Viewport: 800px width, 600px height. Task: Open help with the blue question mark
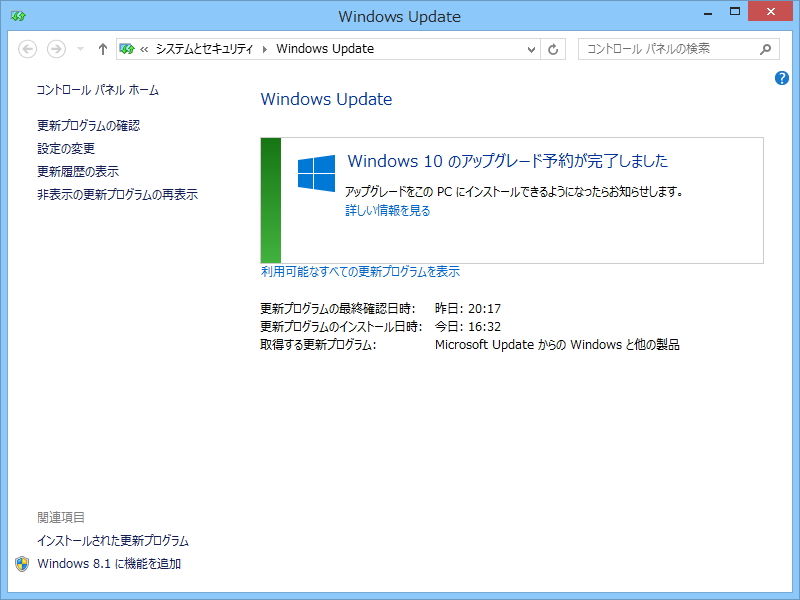point(782,78)
